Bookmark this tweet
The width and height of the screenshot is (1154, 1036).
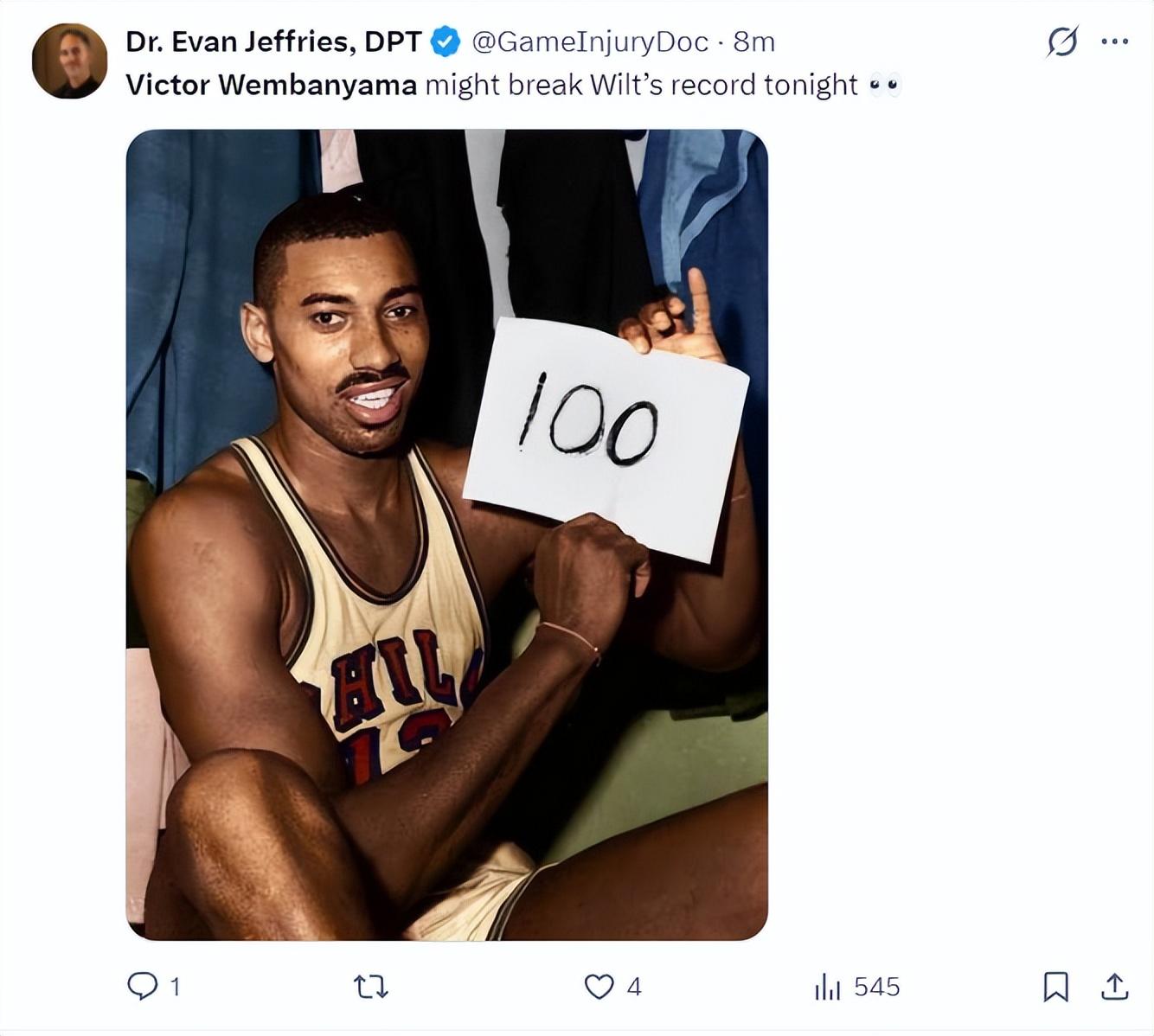pos(1055,987)
